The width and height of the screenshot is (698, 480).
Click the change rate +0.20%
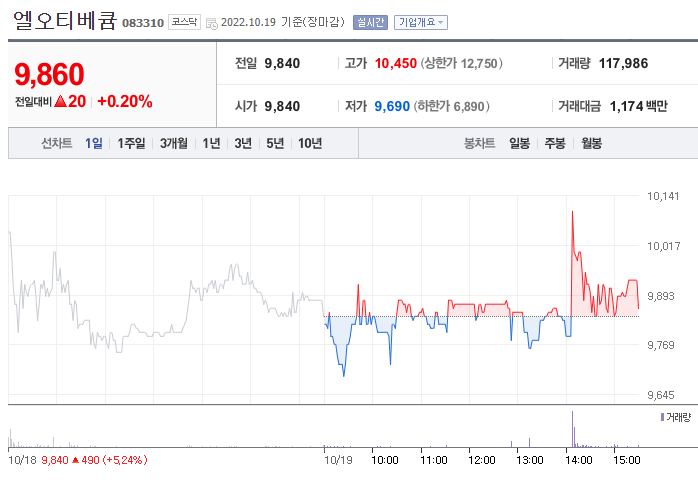[x=125, y=102]
